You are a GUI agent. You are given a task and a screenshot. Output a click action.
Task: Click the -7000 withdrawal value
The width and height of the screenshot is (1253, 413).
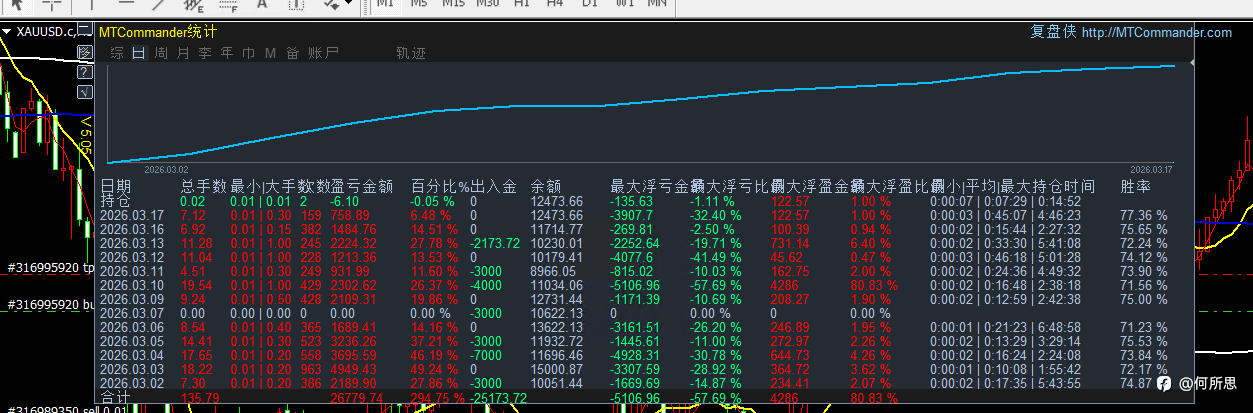click(487, 355)
